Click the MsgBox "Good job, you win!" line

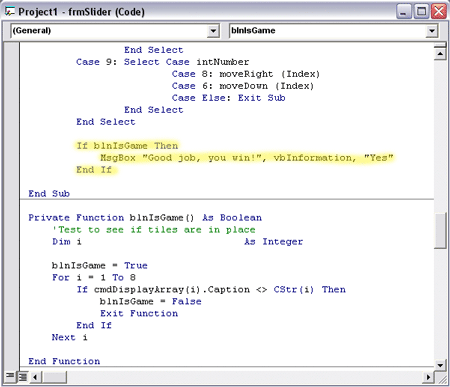tap(247, 158)
